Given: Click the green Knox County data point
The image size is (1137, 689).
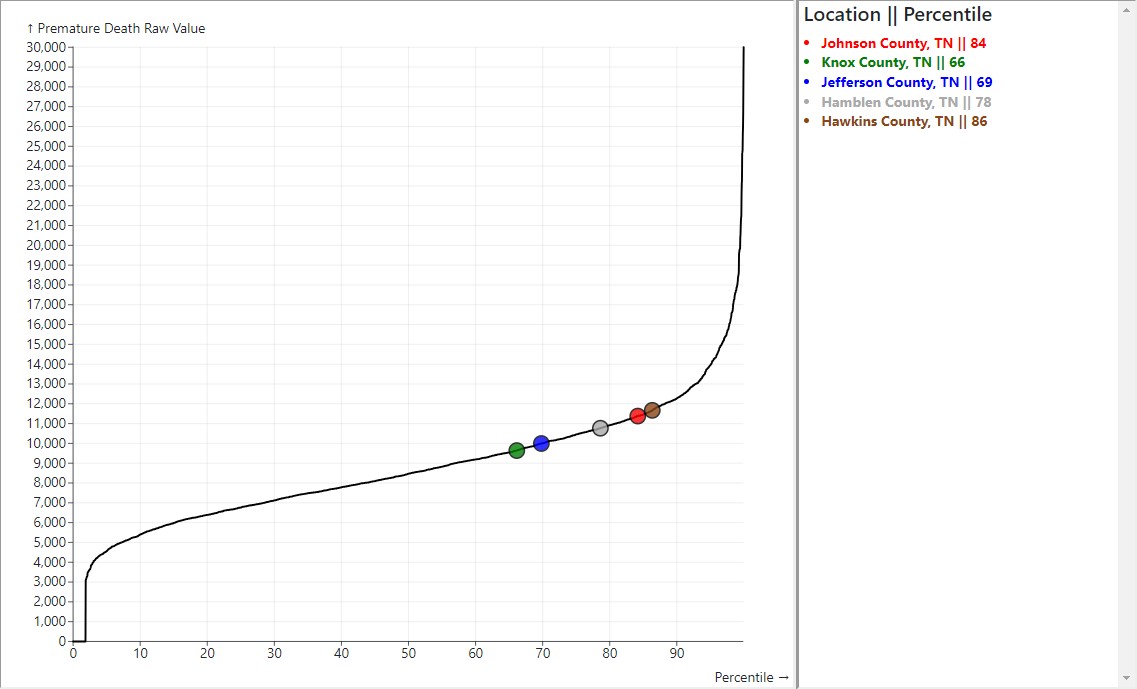Looking at the screenshot, I should point(516,450).
